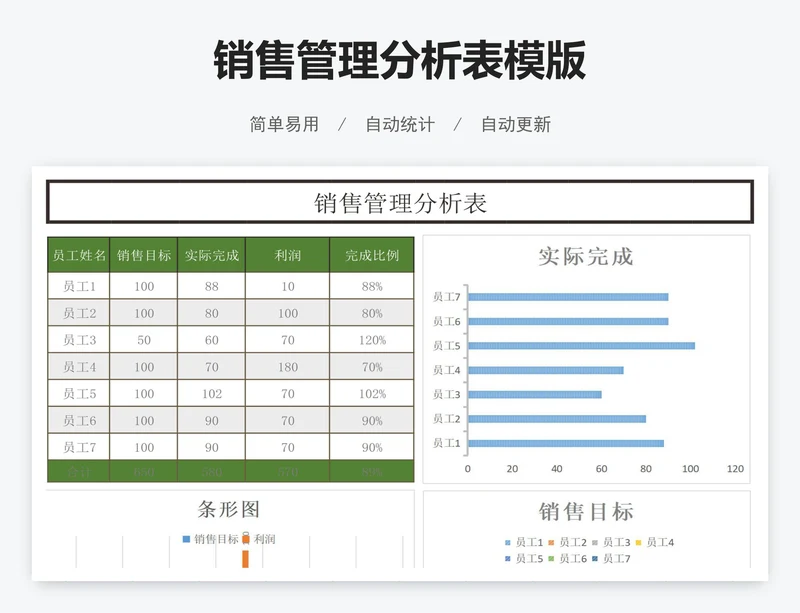
Task: Click the 员工2 legend entry in 销售目标 chart
Action: pyautogui.click(x=568, y=542)
